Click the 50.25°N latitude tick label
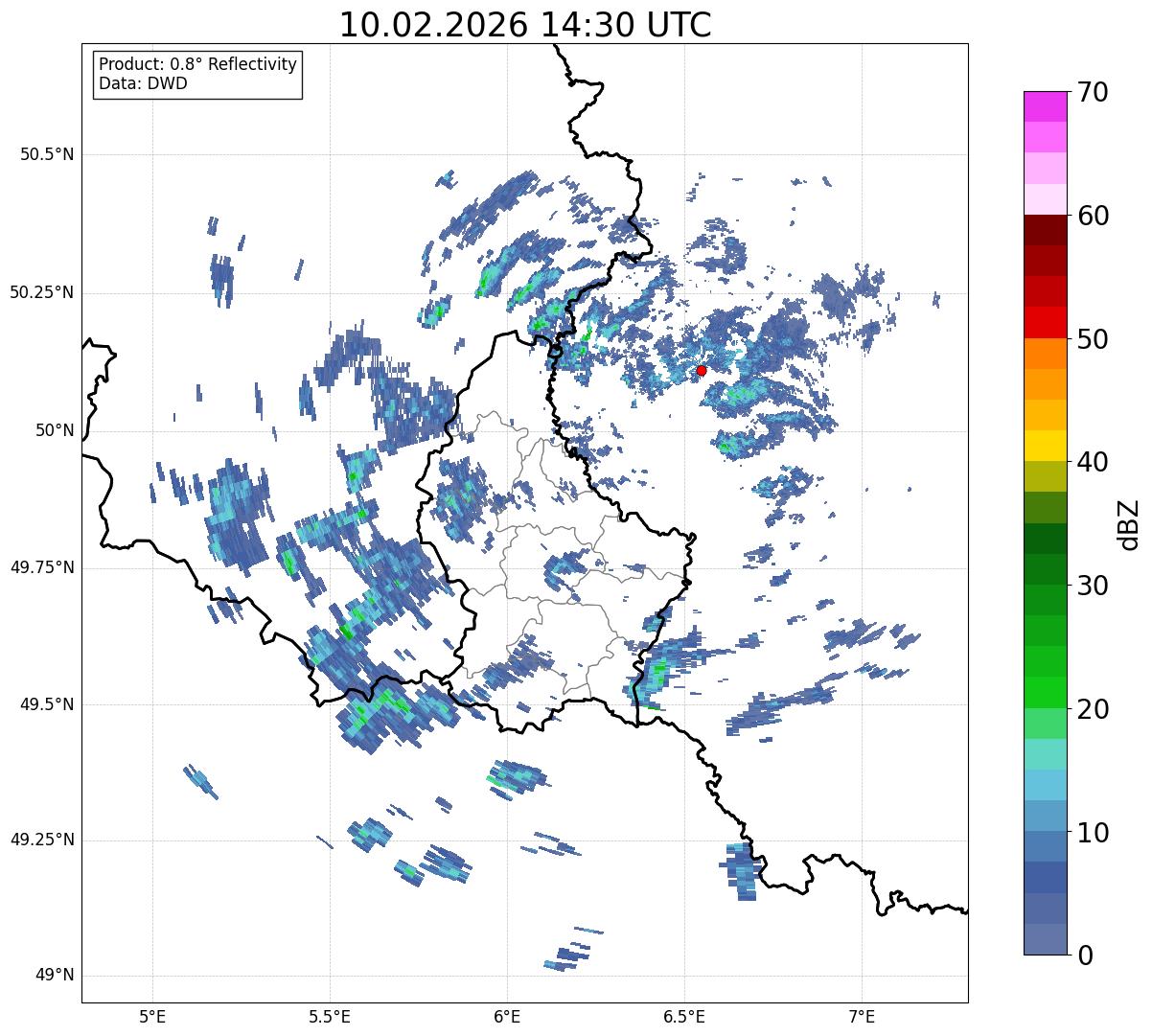This screenshot has height=1036, width=1152. pyautogui.click(x=42, y=292)
